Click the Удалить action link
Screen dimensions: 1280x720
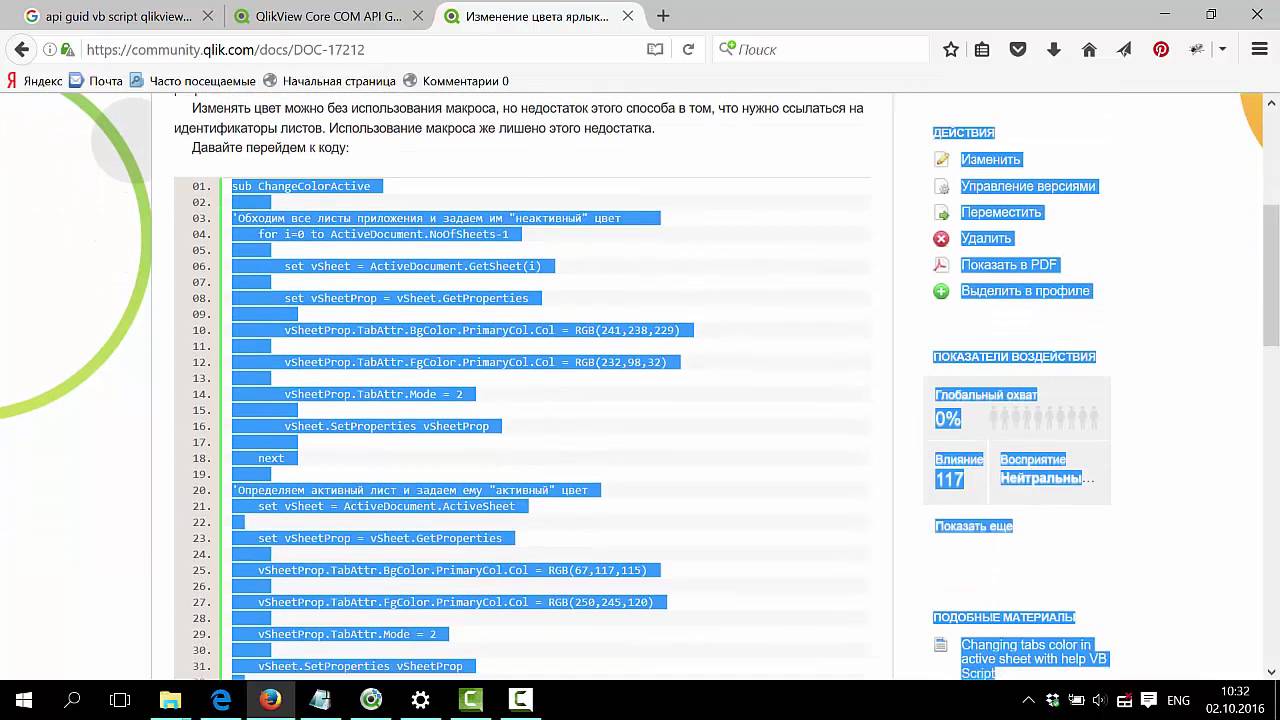(x=986, y=238)
